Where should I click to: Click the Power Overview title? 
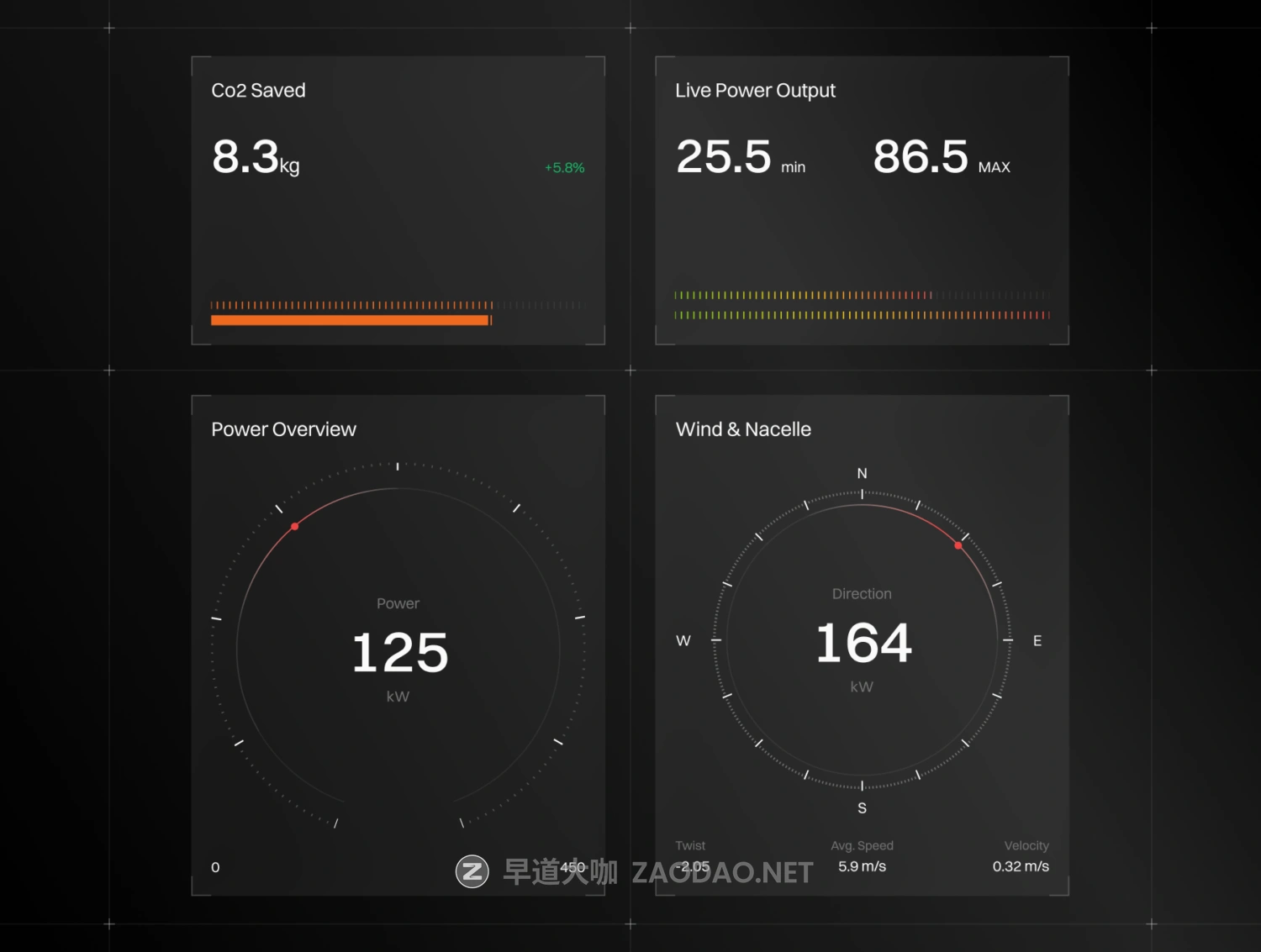click(x=283, y=429)
